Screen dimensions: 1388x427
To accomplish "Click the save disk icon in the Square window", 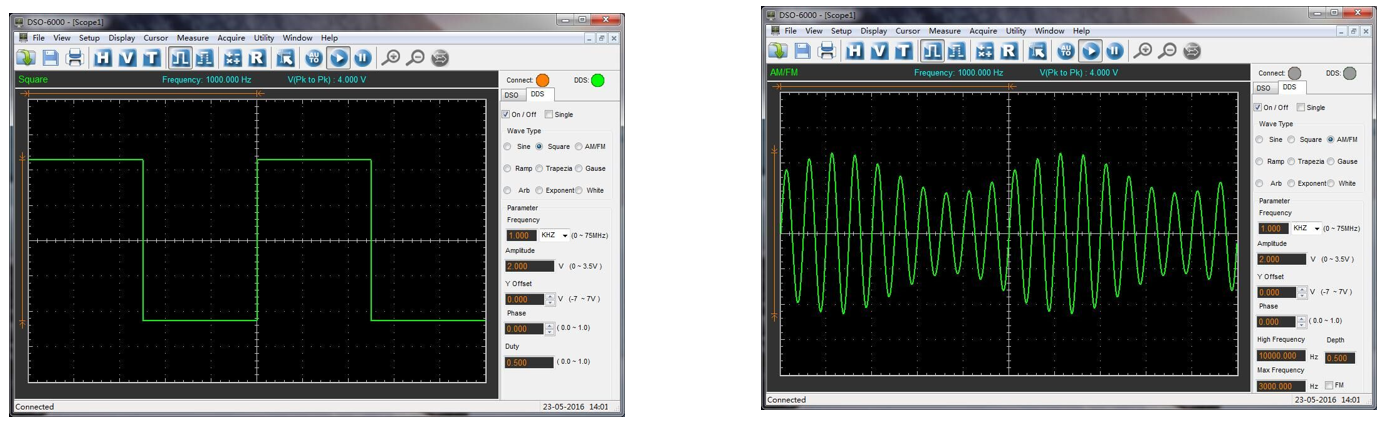I will (x=51, y=58).
